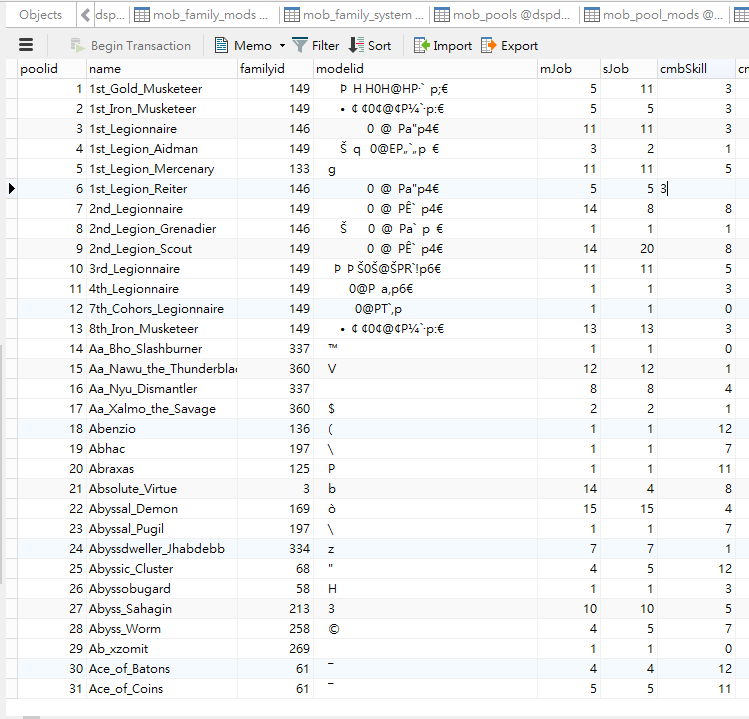Viewport: 749px width, 719px height.
Task: Click the name column header
Action: tap(160, 69)
